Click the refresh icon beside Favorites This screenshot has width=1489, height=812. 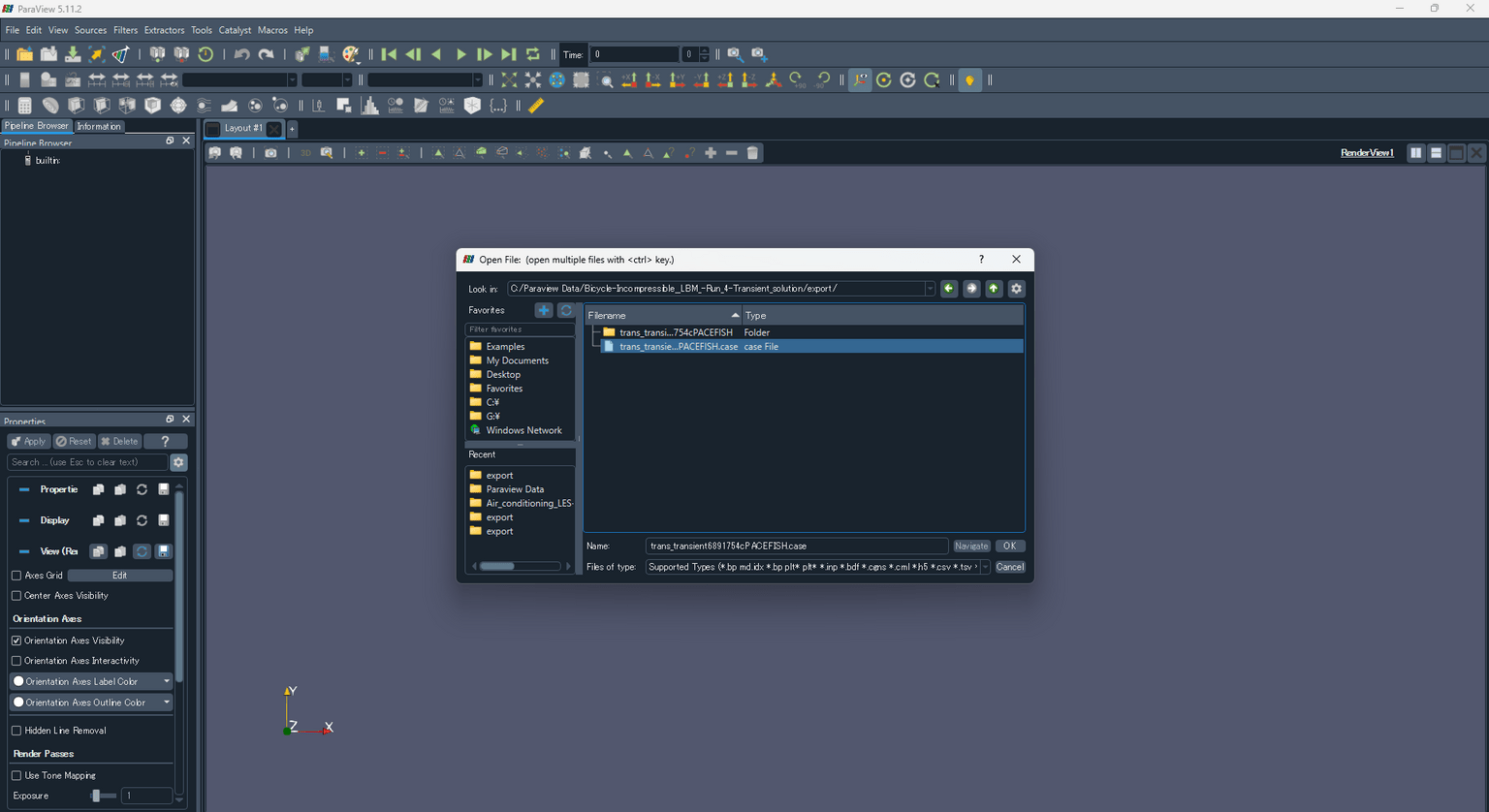566,310
